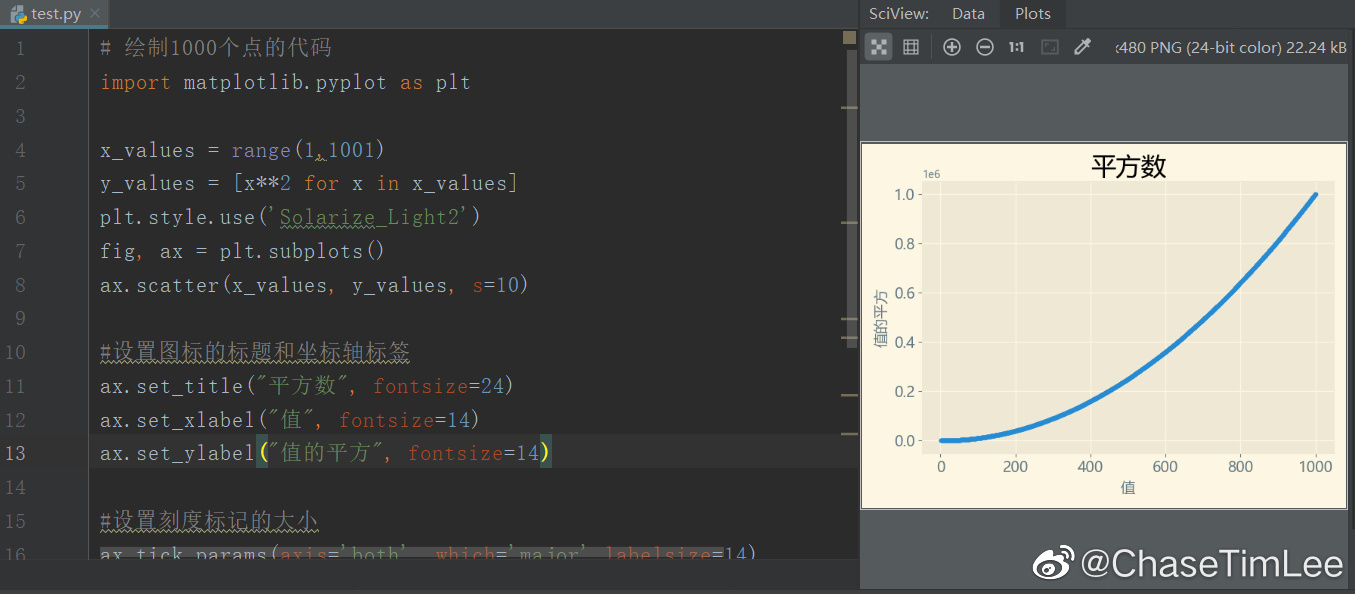Activate the color picker eyedropper tool
Image resolution: width=1355 pixels, height=594 pixels.
(x=1082, y=47)
